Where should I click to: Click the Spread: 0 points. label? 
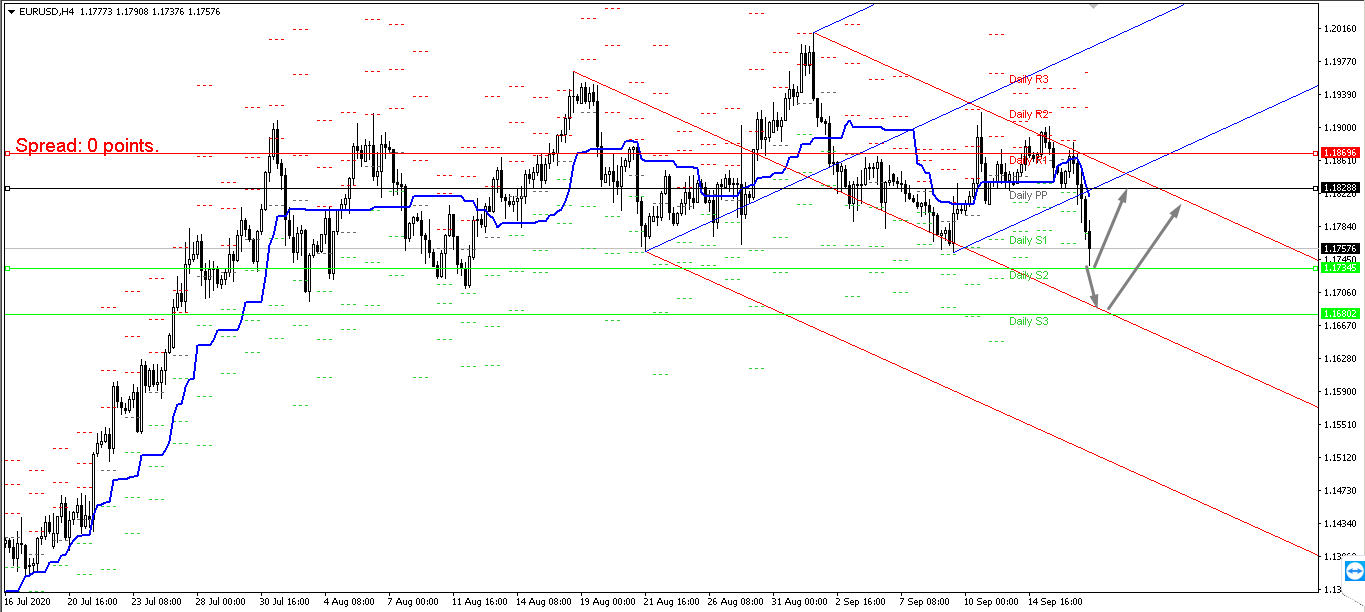click(87, 146)
